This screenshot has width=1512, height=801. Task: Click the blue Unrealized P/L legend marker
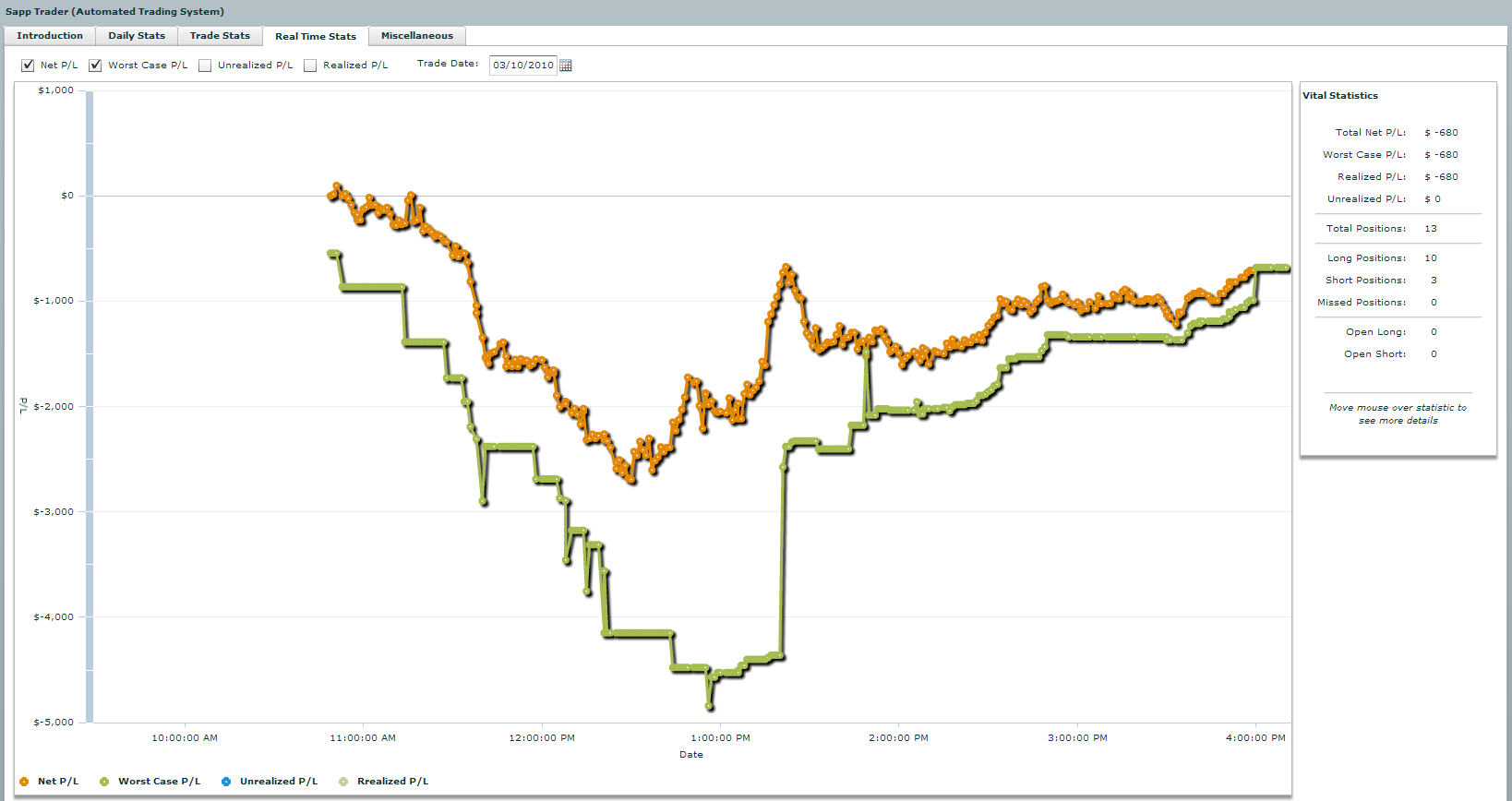[x=226, y=782]
